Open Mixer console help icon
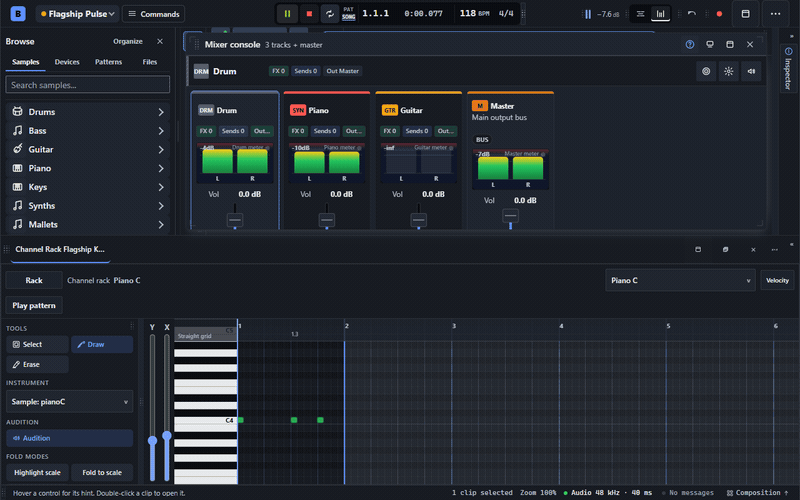The width and height of the screenshot is (800, 500). 690,44
